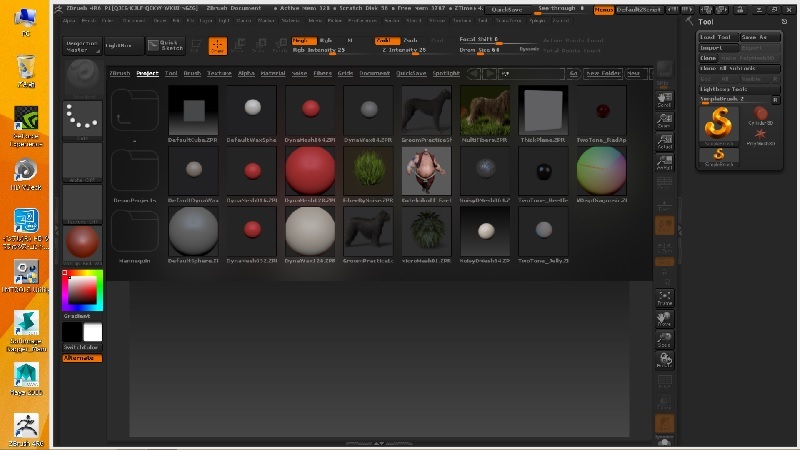Switch to the LightBox Texture tab
Screen dimensions: 800x450
219,73
